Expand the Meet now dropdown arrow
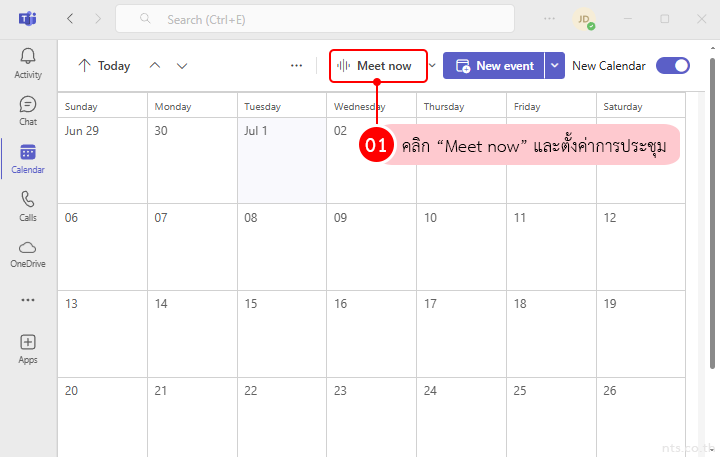This screenshot has width=720, height=457. (432, 66)
